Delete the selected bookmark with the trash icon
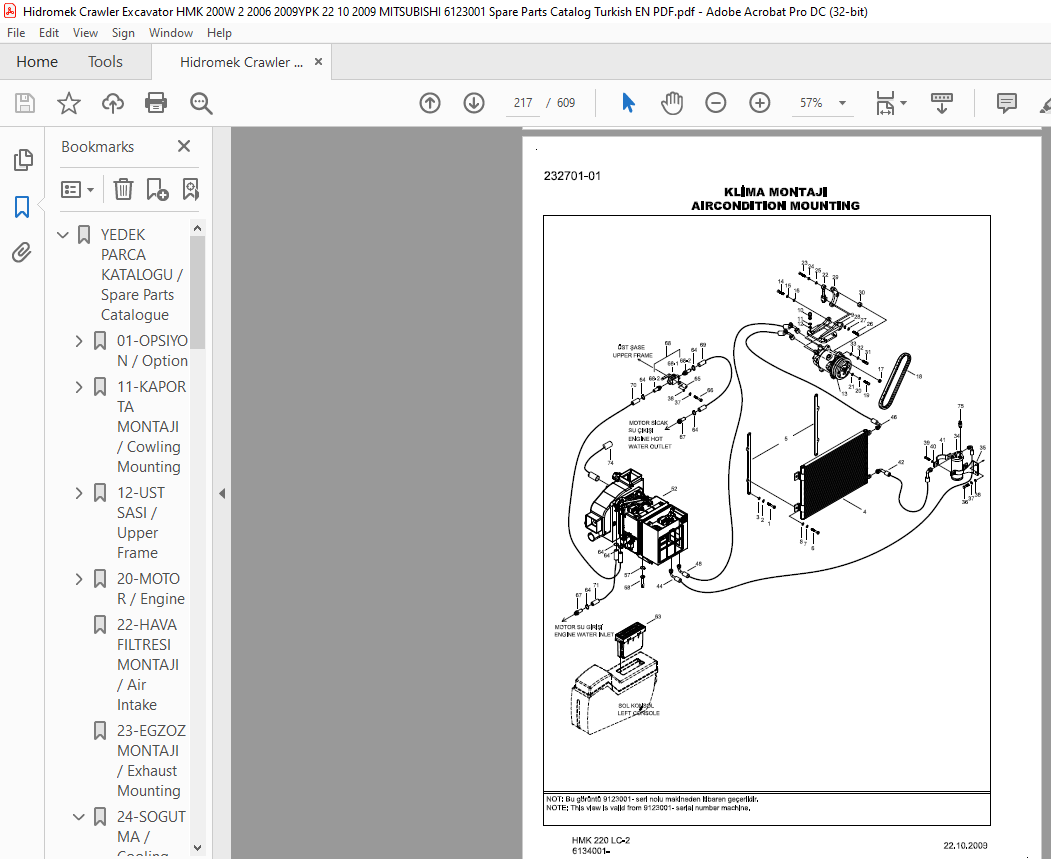Image resolution: width=1051 pixels, height=859 pixels. coord(123,189)
